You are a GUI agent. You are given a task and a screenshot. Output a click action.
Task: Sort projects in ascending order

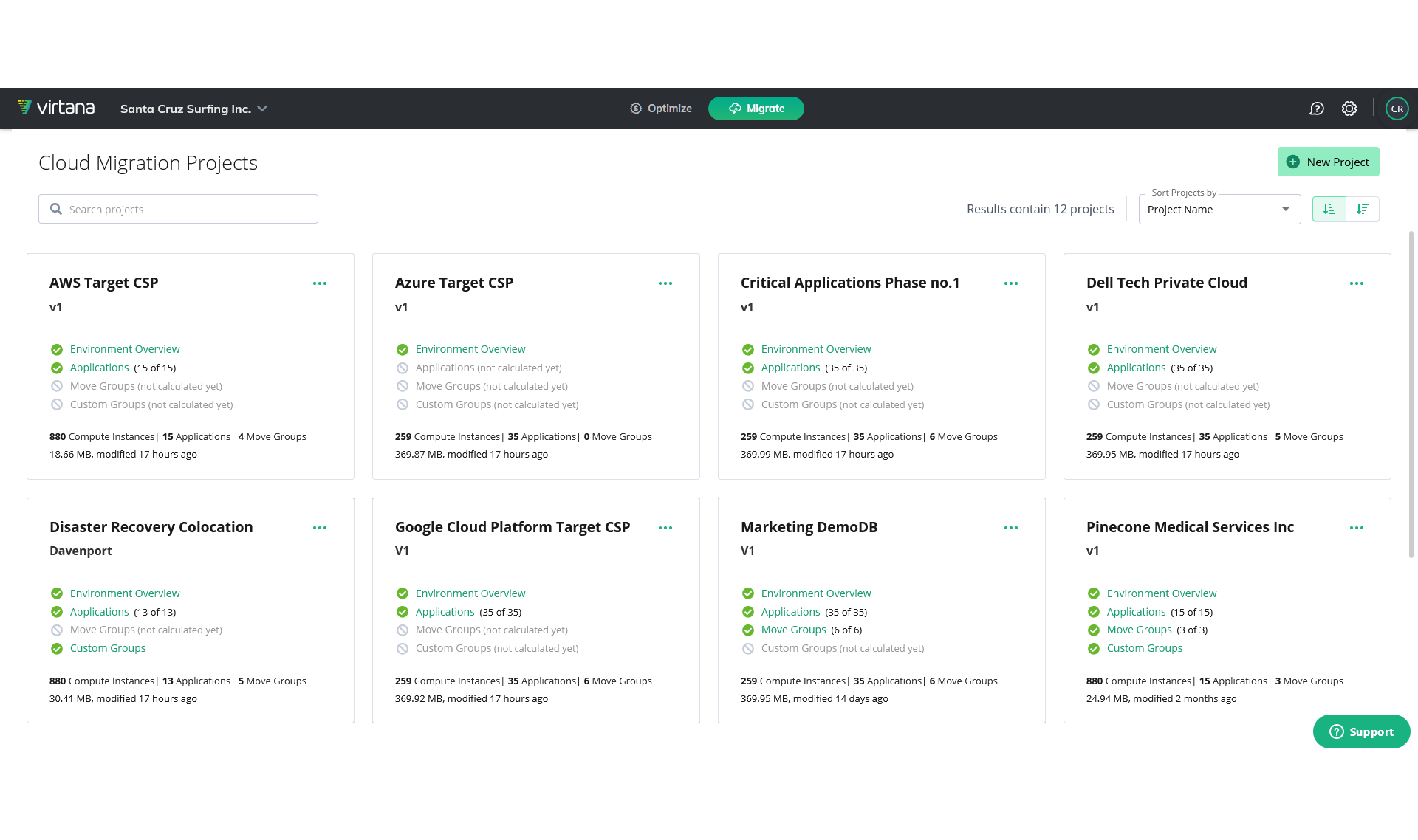(x=1329, y=209)
